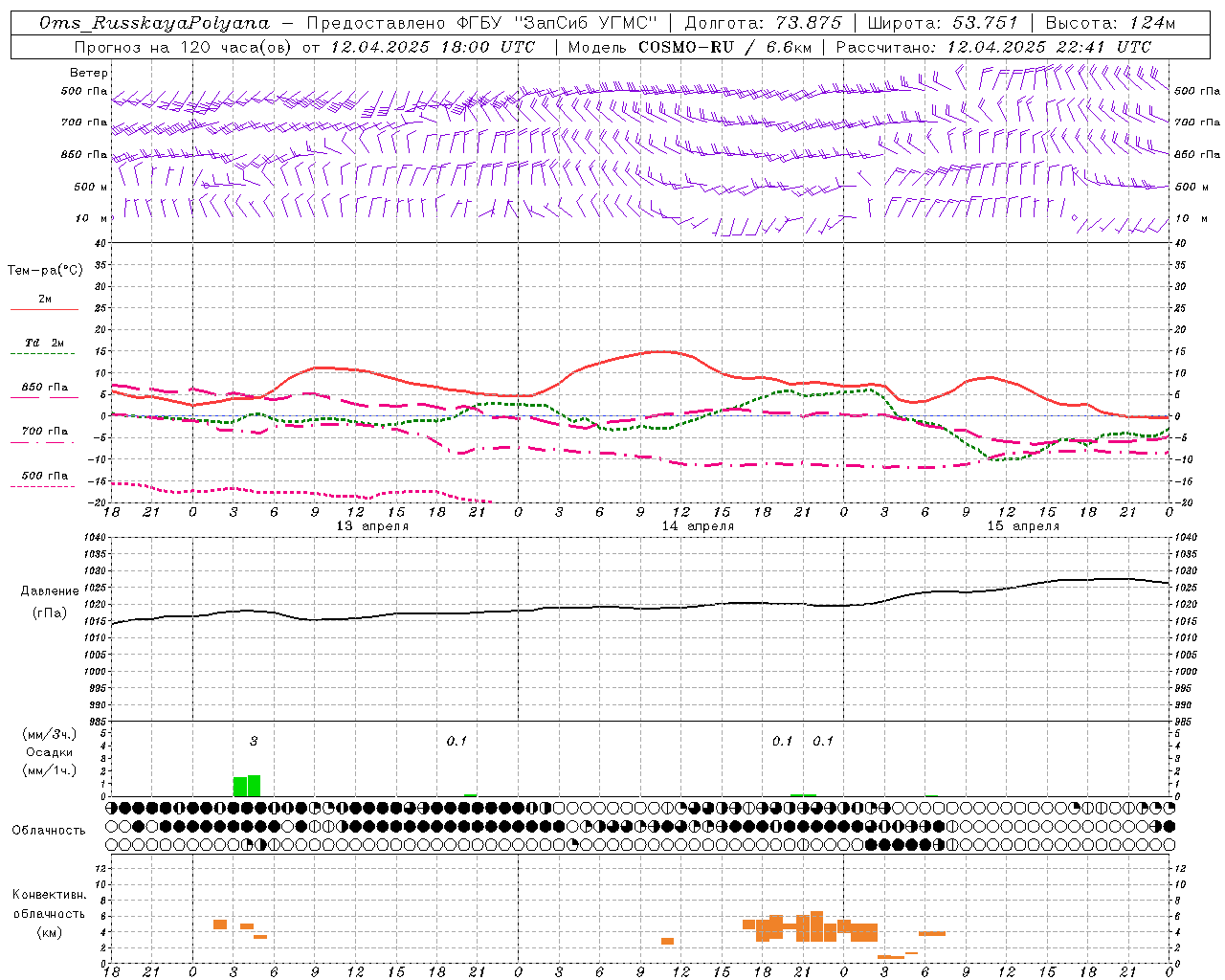Click the 'Ветер' wind panel label
1225x980 pixels.
point(89,73)
